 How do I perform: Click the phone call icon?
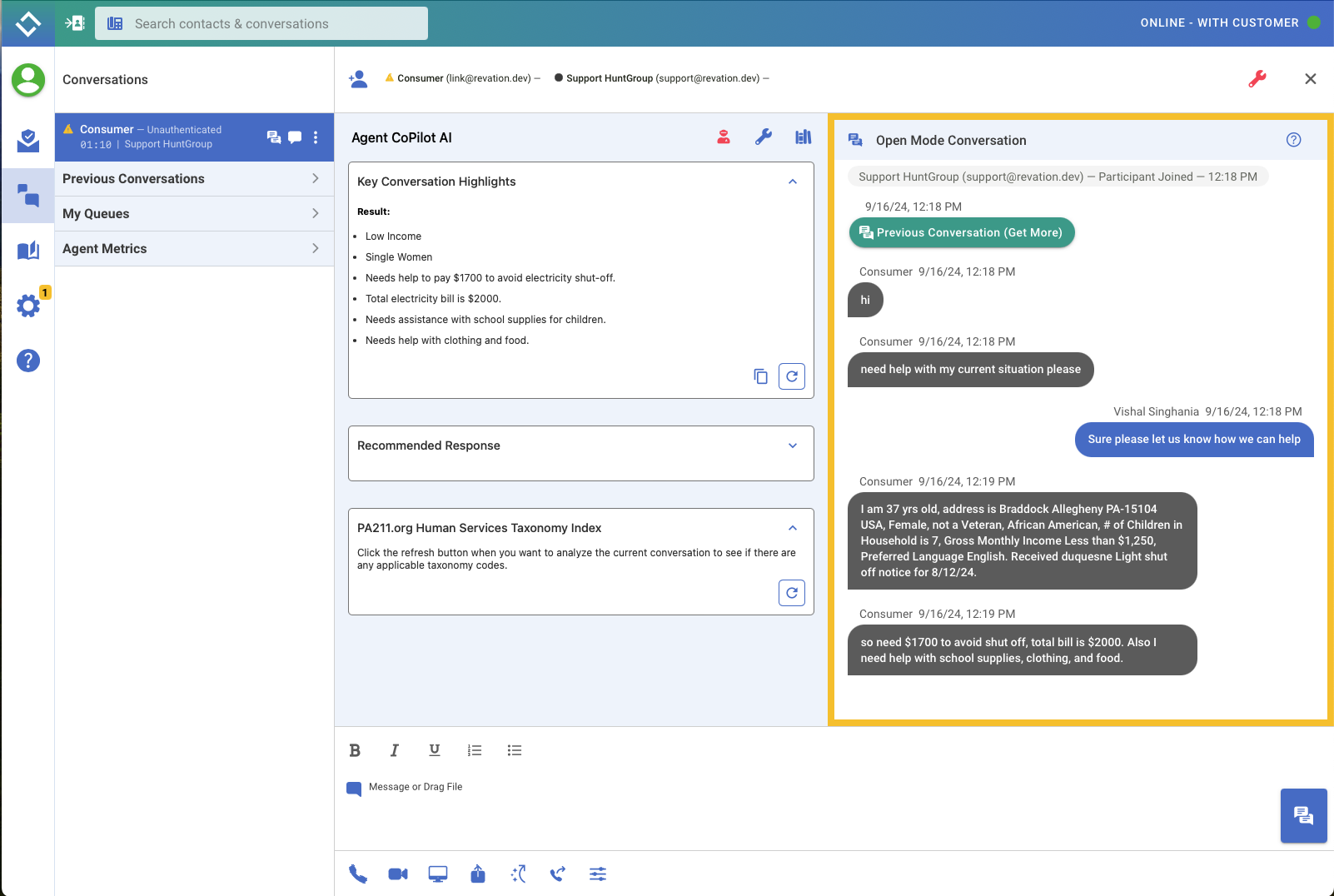(x=358, y=874)
